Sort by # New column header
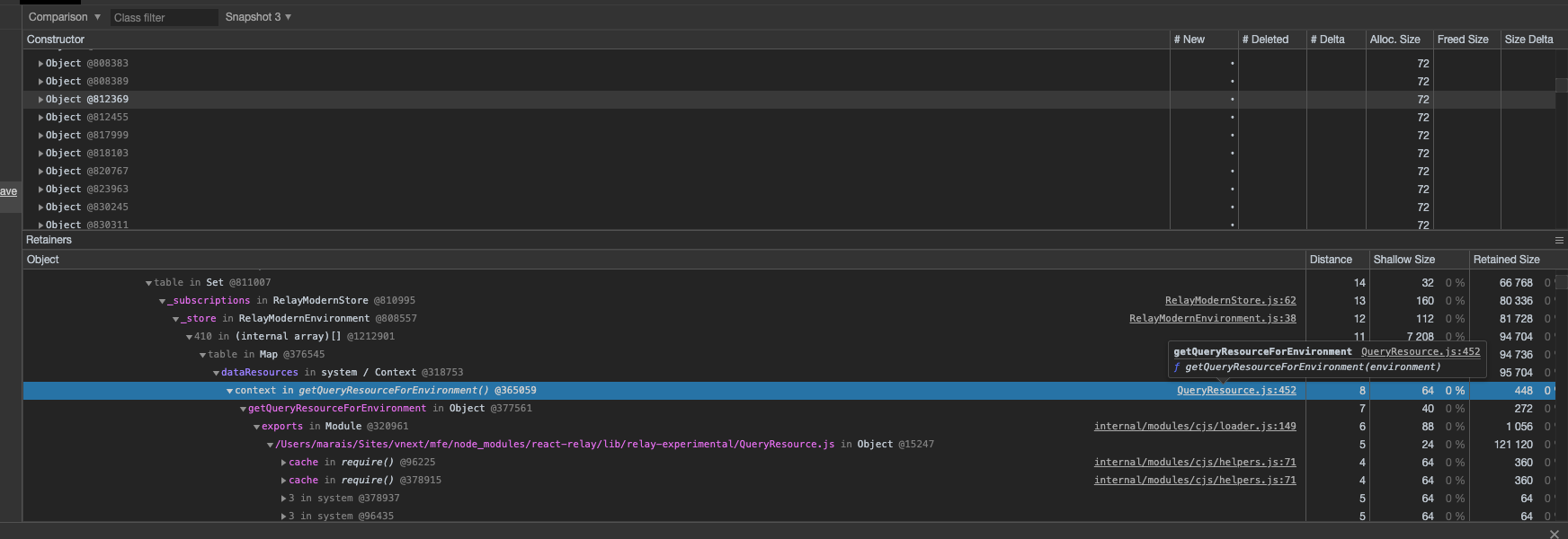The image size is (1568, 539). (x=1203, y=40)
